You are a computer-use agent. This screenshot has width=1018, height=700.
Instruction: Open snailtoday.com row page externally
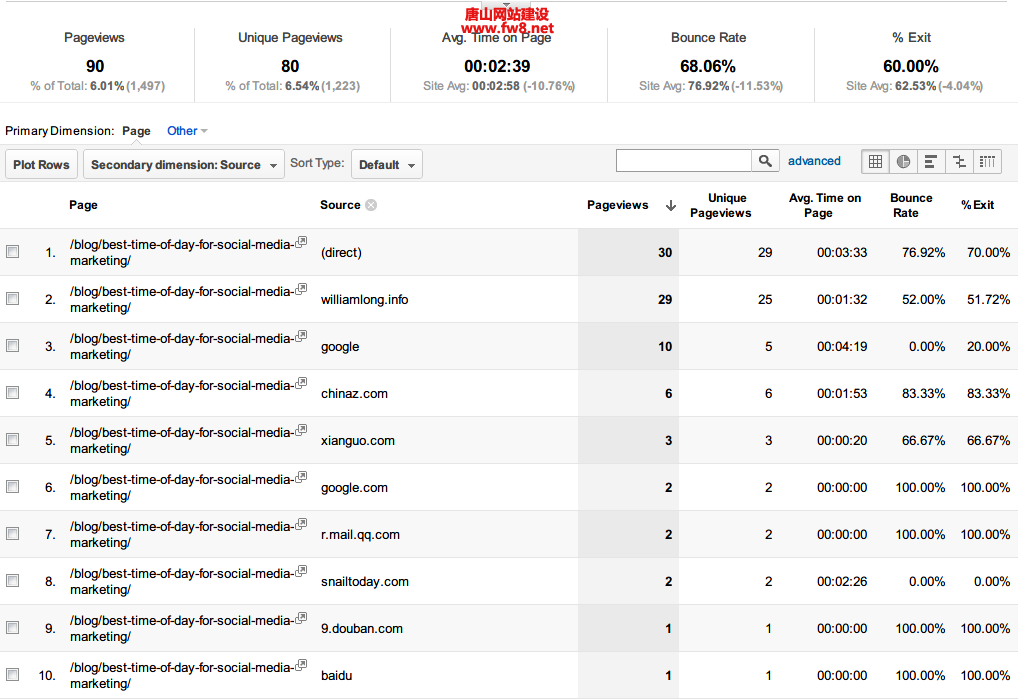[x=301, y=571]
